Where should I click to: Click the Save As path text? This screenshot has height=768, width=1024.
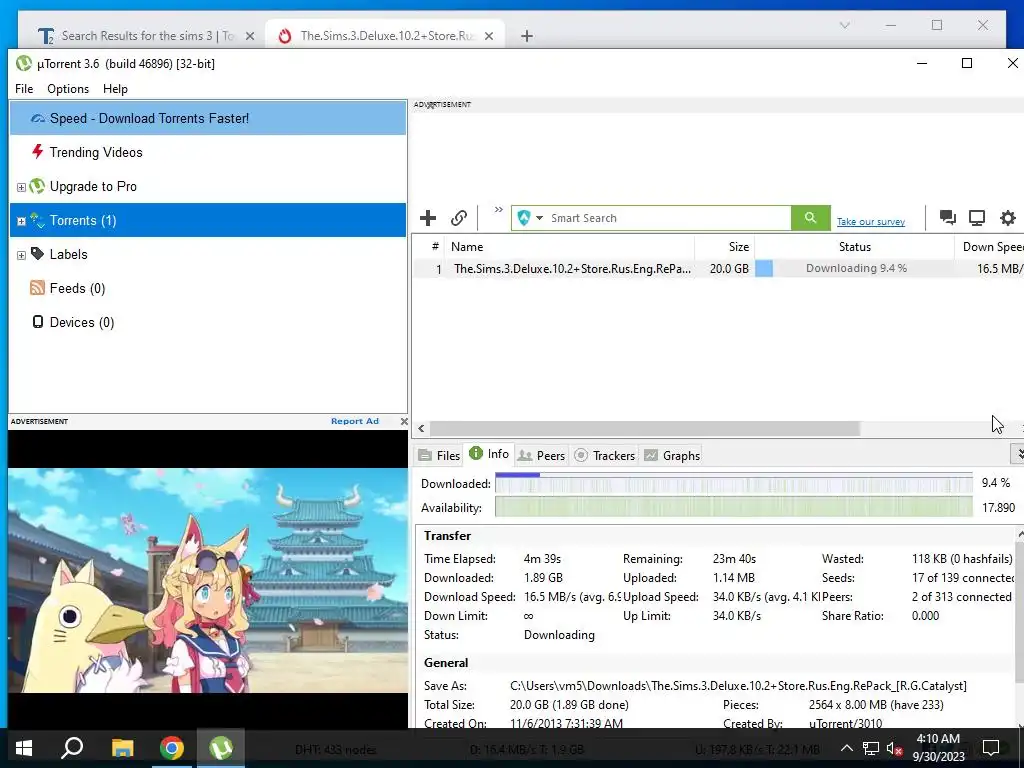pos(738,686)
